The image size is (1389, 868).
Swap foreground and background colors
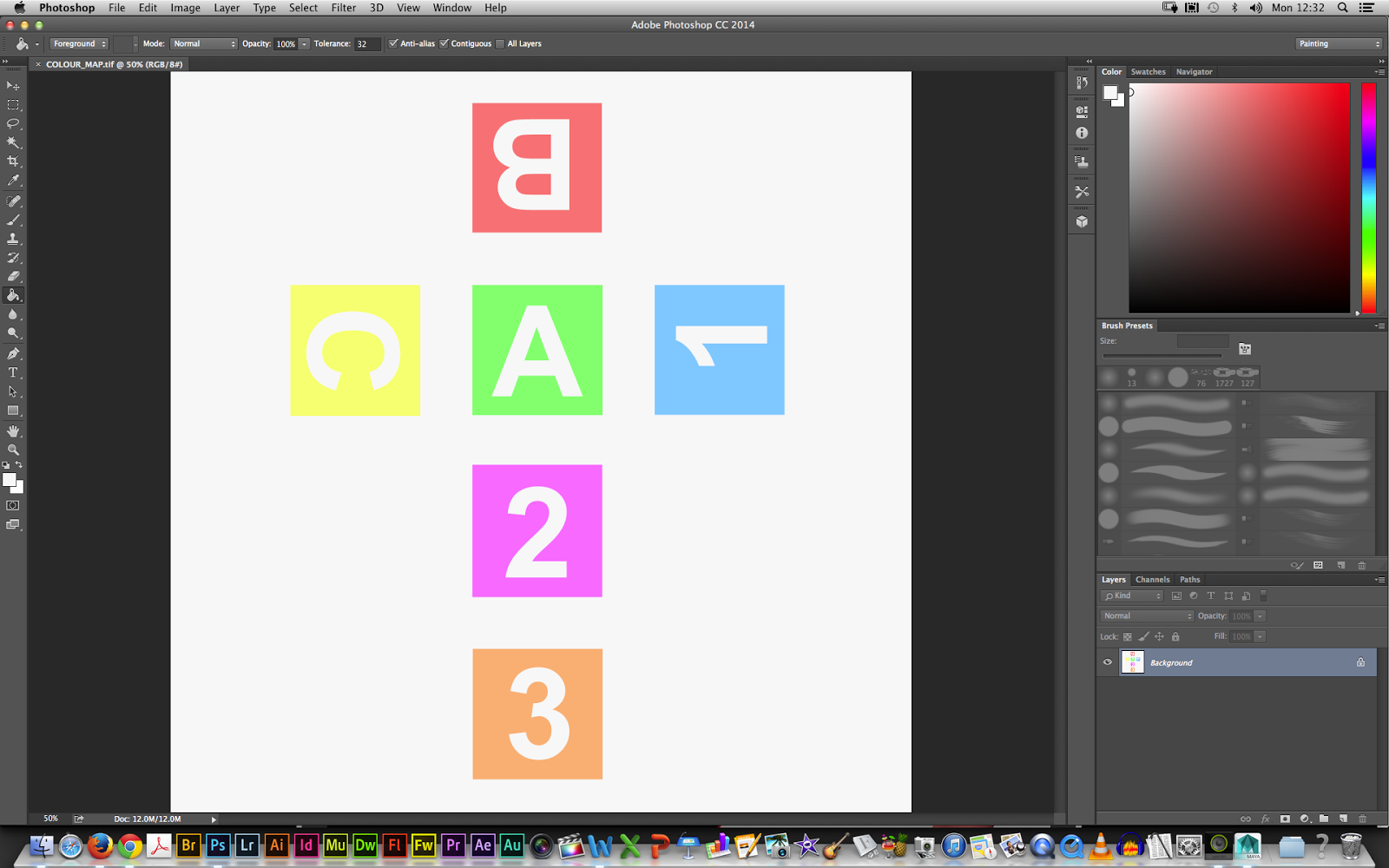[19, 465]
